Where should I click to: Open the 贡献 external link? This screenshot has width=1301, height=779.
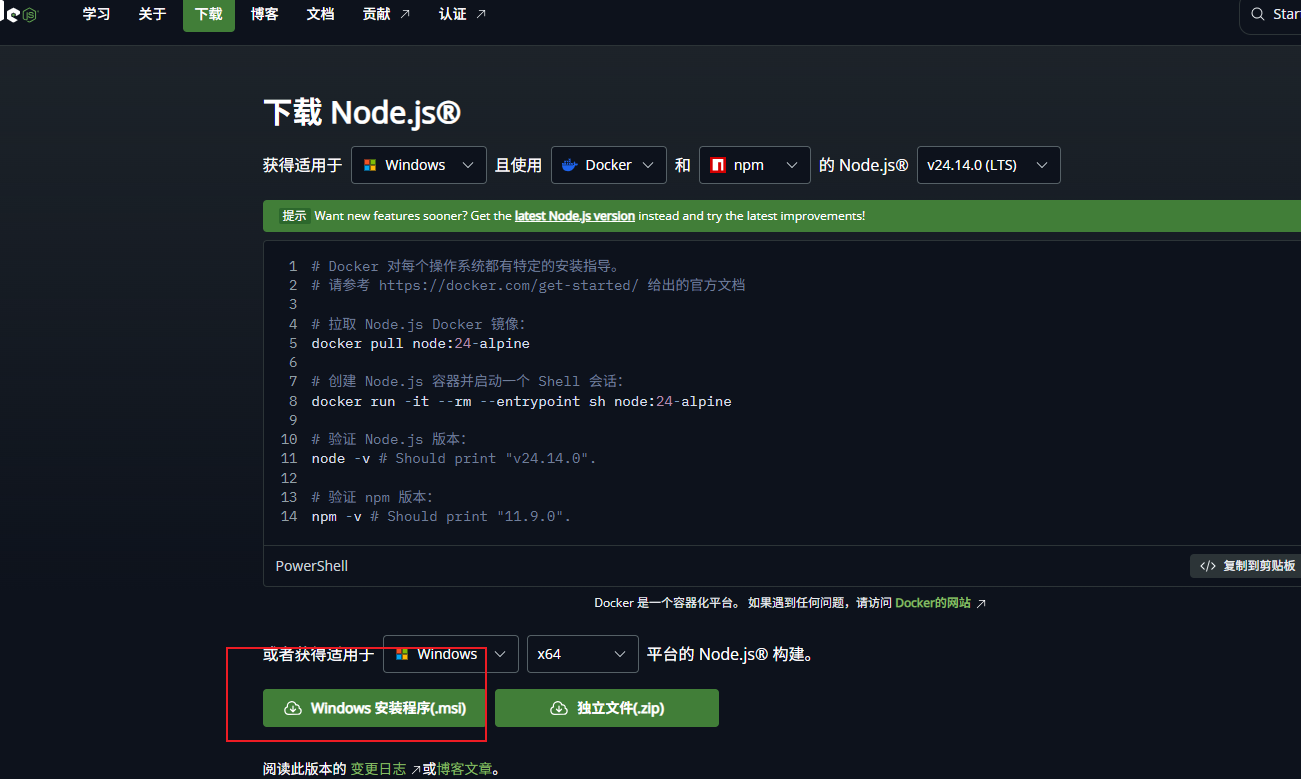(x=386, y=14)
